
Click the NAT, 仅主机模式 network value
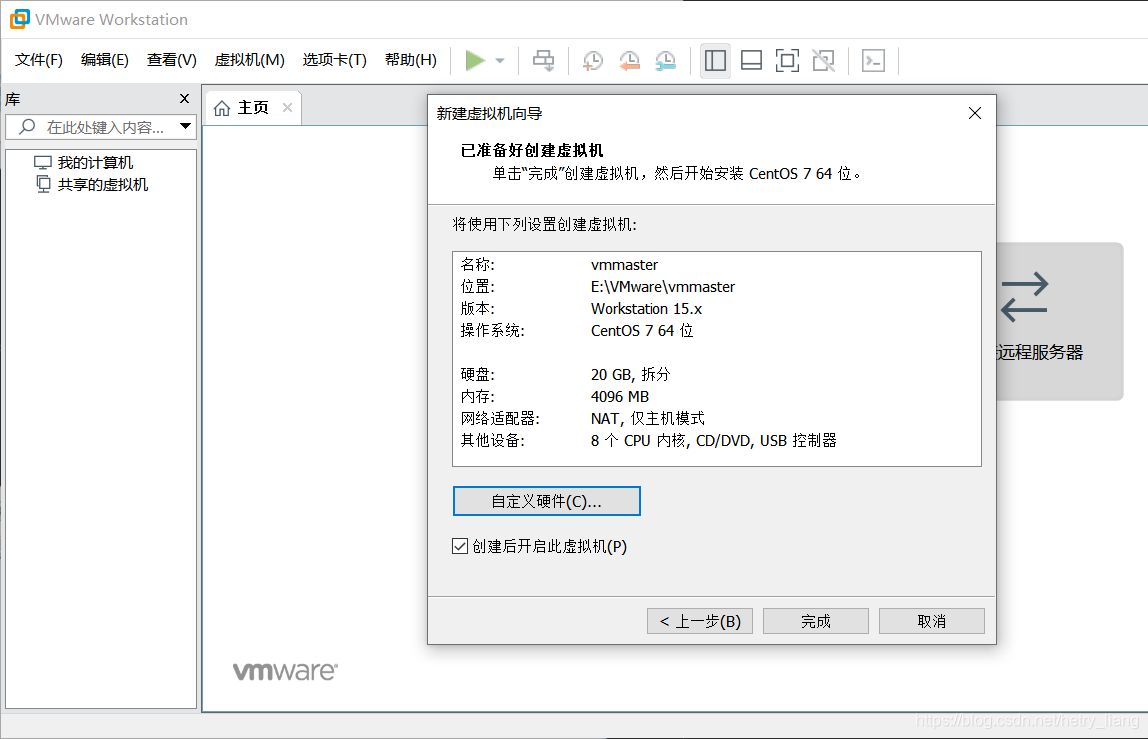pyautogui.click(x=648, y=418)
